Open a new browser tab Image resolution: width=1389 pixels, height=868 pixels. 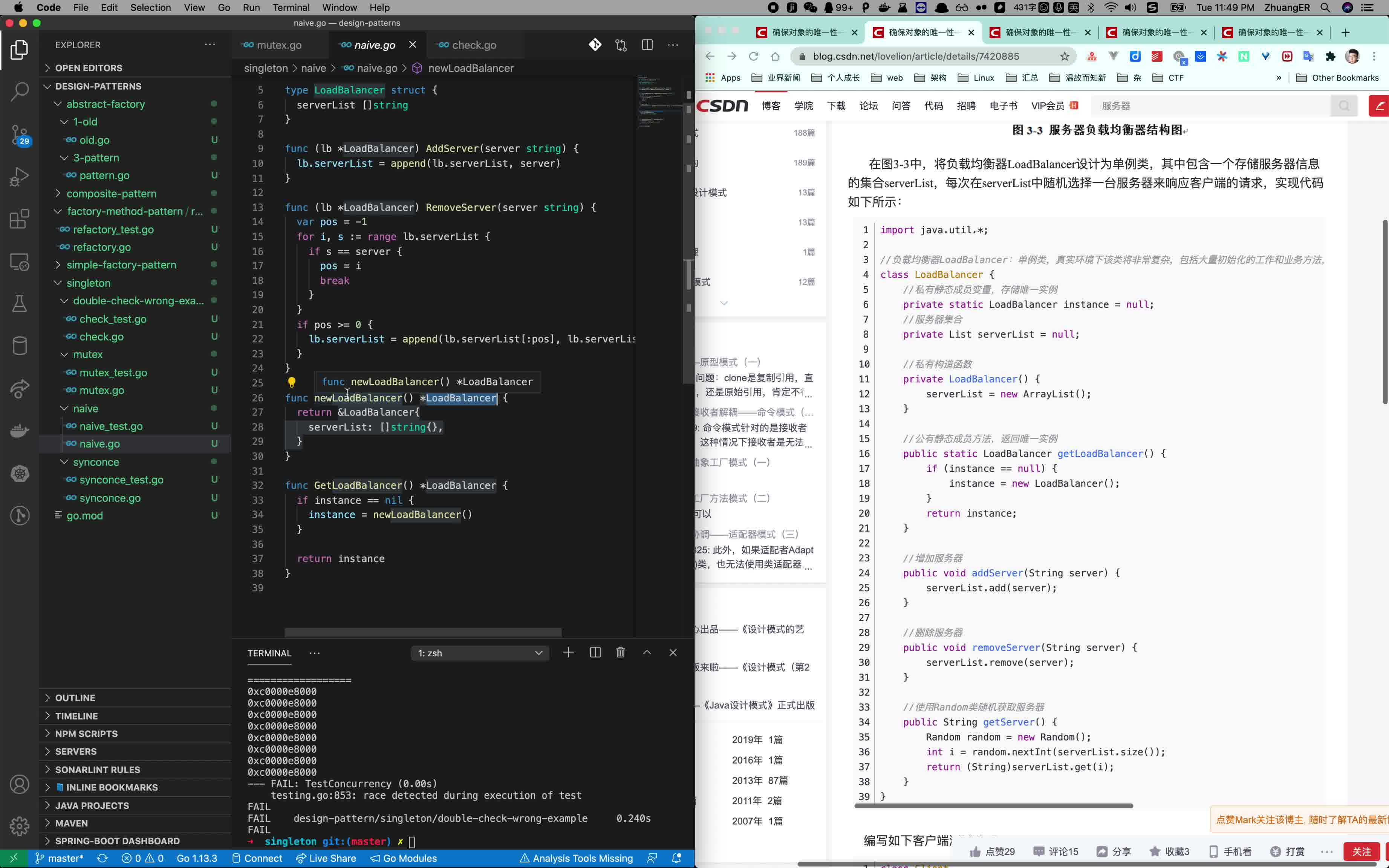1345,33
